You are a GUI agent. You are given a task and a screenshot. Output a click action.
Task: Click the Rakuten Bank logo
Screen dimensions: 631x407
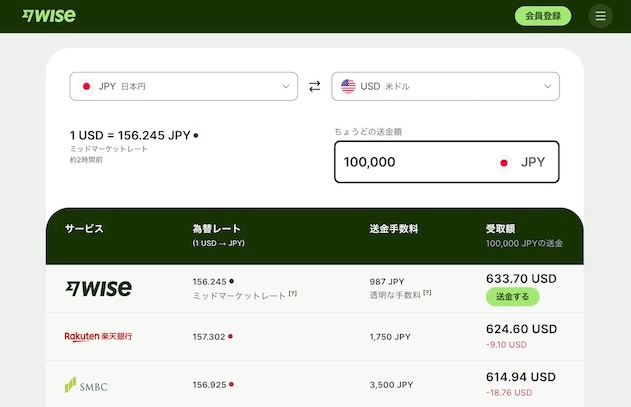point(98,337)
